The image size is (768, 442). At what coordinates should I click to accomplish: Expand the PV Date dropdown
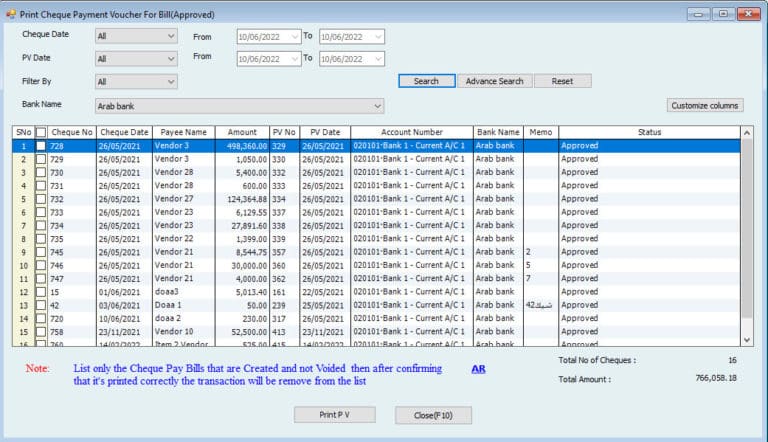[x=169, y=59]
